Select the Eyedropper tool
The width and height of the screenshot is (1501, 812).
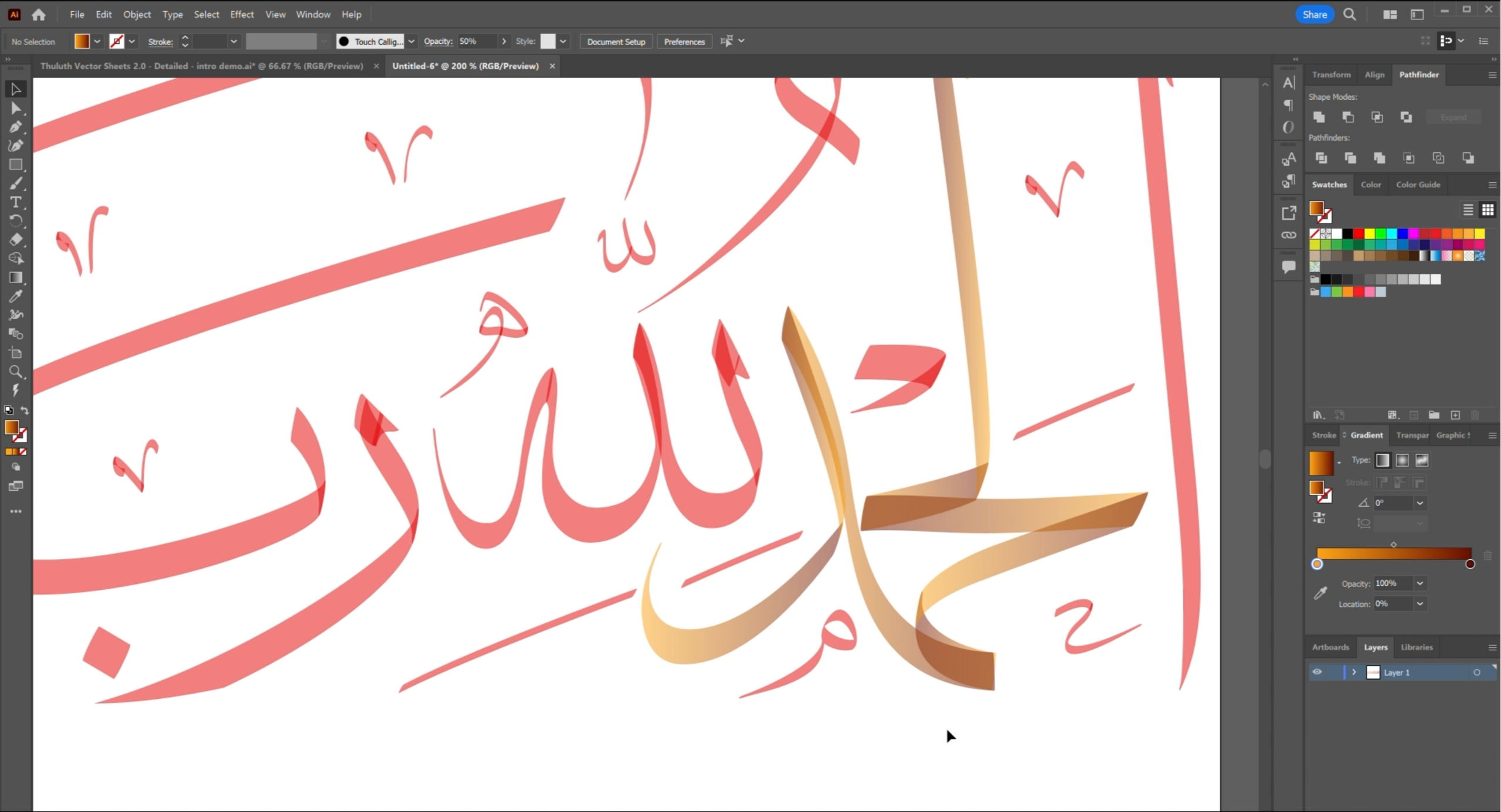click(16, 296)
